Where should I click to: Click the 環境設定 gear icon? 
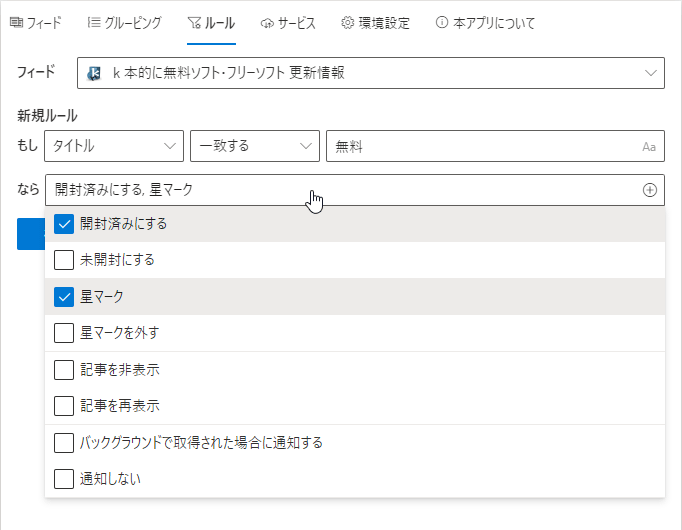(x=348, y=23)
